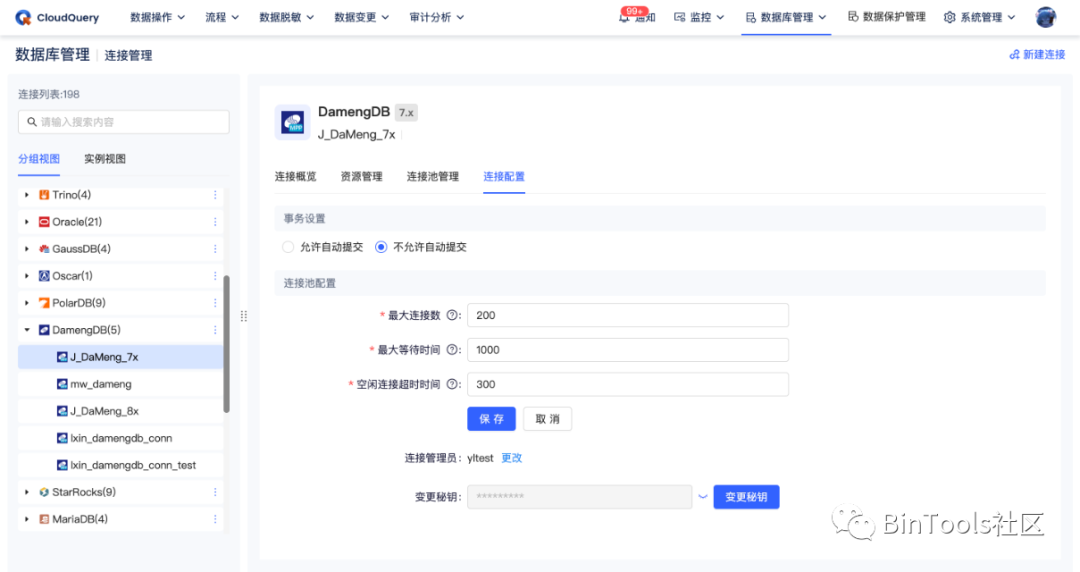Image resolution: width=1080 pixels, height=572 pixels.
Task: Open the more options for DamengDB group
Action: pos(215,330)
